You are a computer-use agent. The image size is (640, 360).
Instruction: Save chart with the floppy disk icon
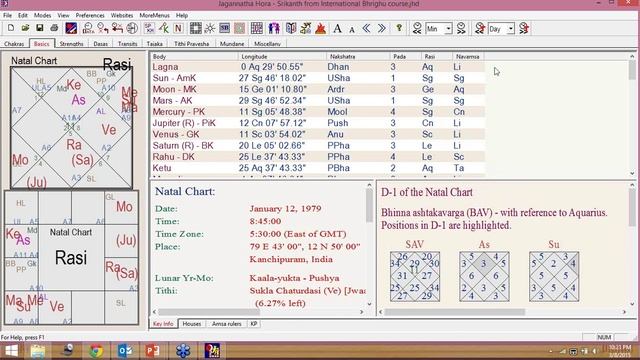(x=40, y=28)
